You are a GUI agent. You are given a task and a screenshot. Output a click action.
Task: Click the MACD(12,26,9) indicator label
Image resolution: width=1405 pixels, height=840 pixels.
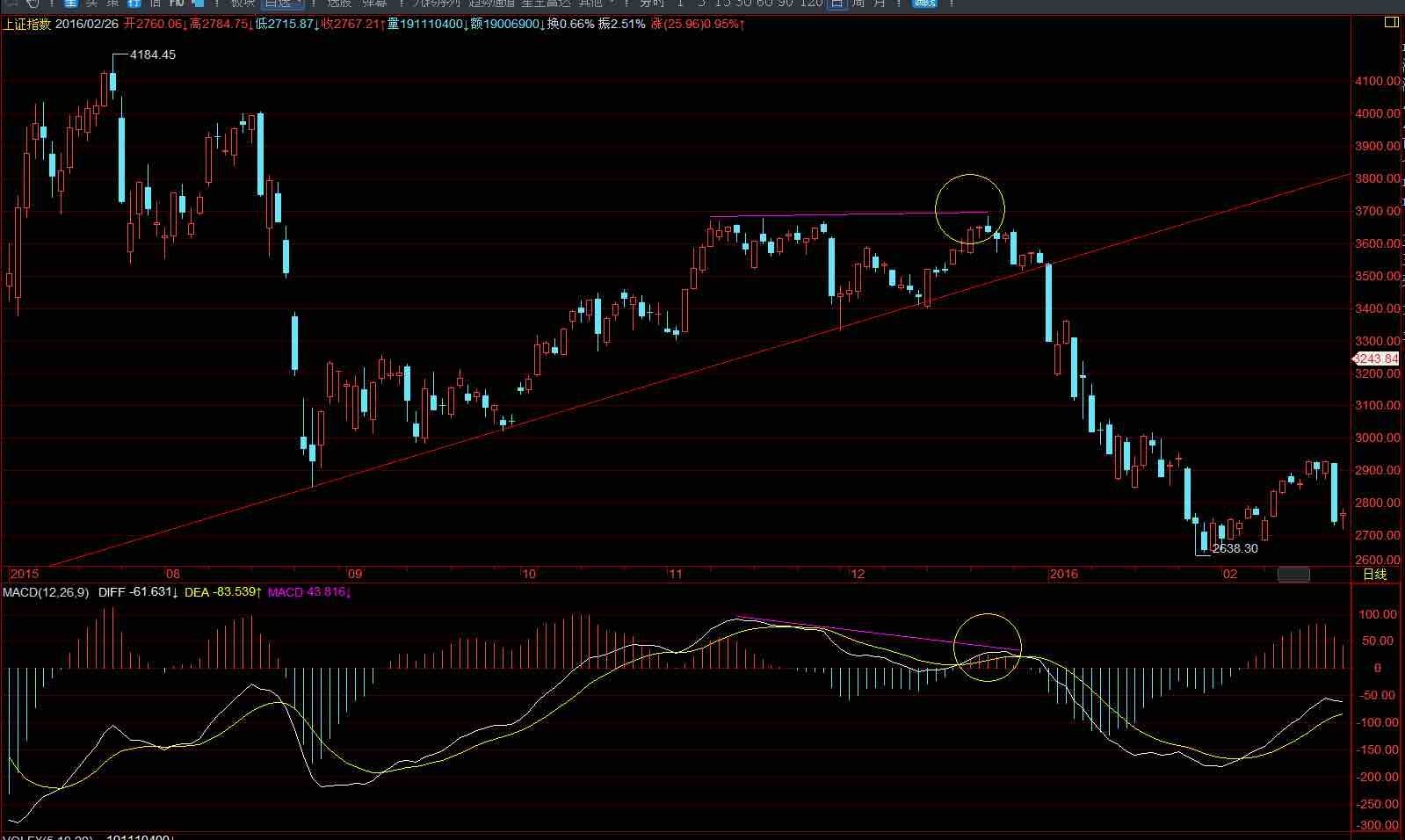pyautogui.click(x=46, y=592)
